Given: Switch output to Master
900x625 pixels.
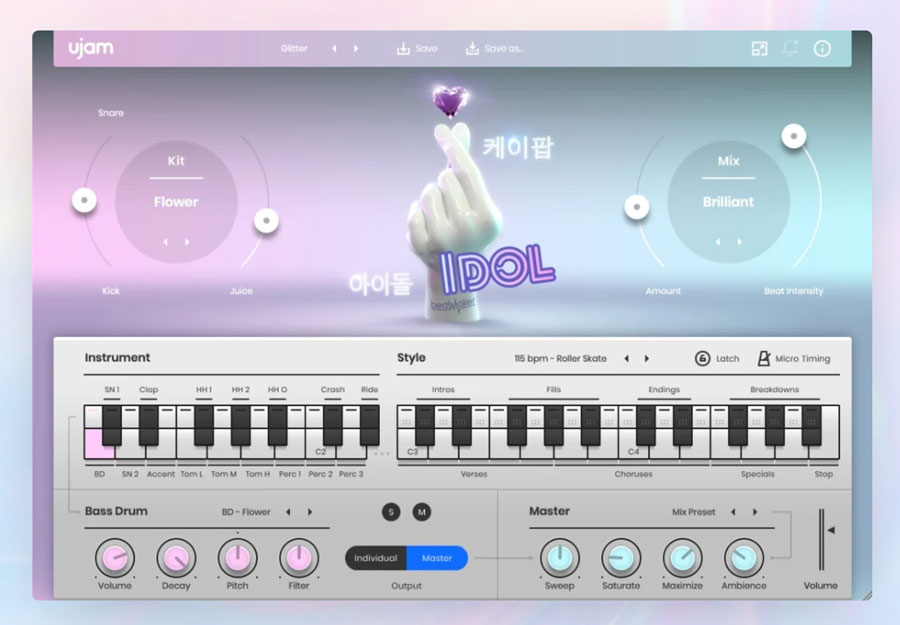Looking at the screenshot, I should click(x=437, y=558).
